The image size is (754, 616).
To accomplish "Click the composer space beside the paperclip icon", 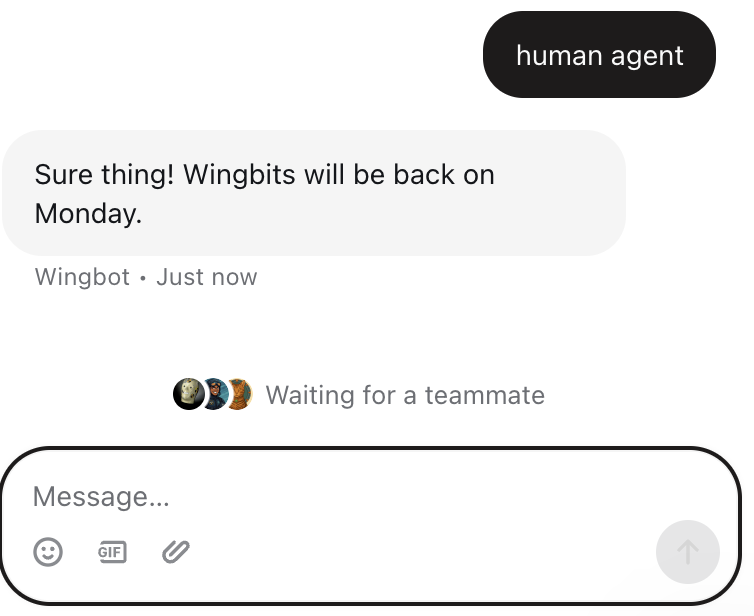I will [x=423, y=552].
